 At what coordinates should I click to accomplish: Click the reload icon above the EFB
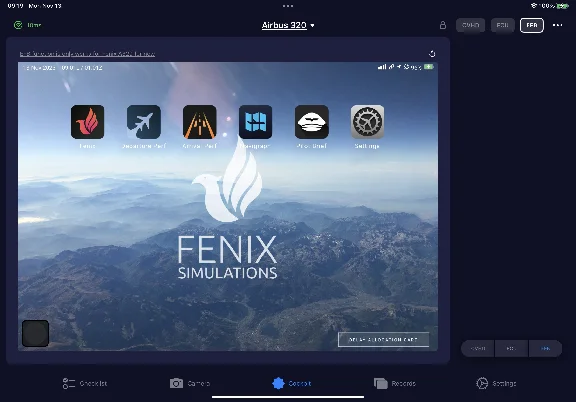pyautogui.click(x=432, y=54)
